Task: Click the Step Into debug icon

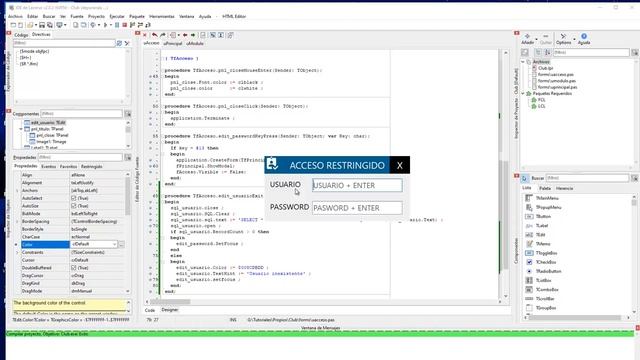Action: tap(132, 25)
